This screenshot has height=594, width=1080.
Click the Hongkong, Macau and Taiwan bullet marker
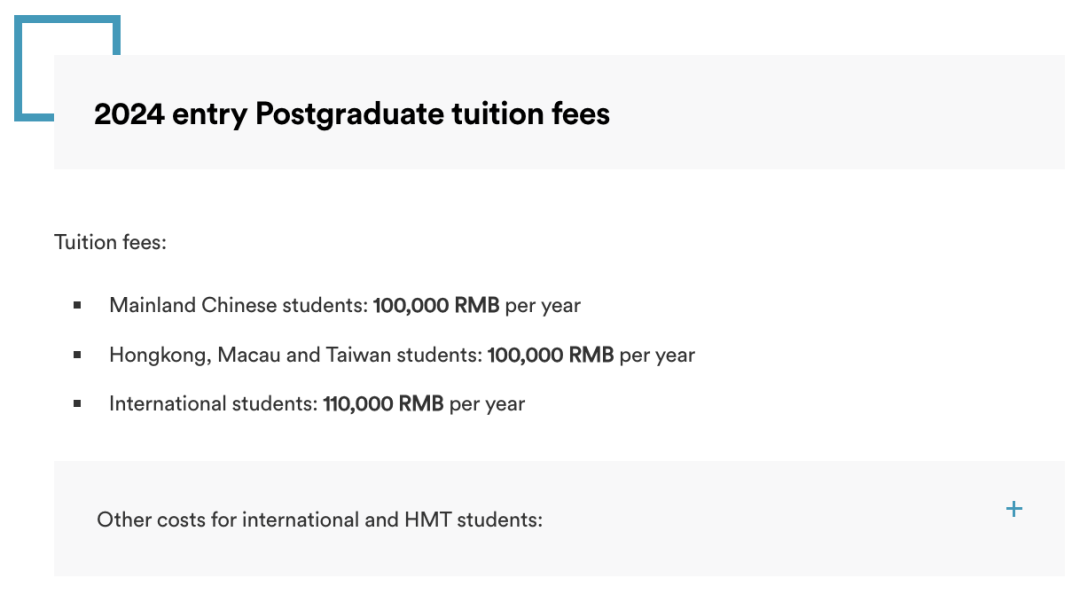click(77, 355)
